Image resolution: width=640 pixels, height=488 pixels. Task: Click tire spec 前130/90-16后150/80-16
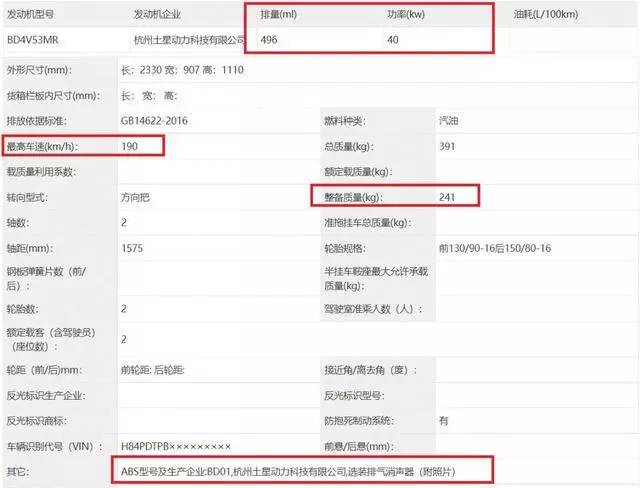pyautogui.click(x=495, y=248)
